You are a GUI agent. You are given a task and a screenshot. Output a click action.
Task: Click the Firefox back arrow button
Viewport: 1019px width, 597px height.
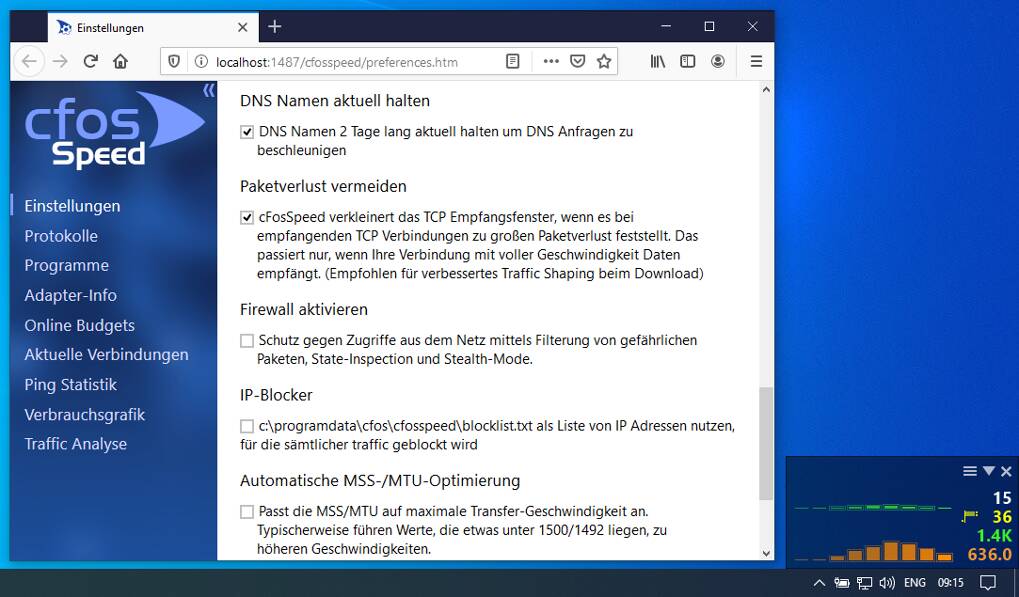29,61
